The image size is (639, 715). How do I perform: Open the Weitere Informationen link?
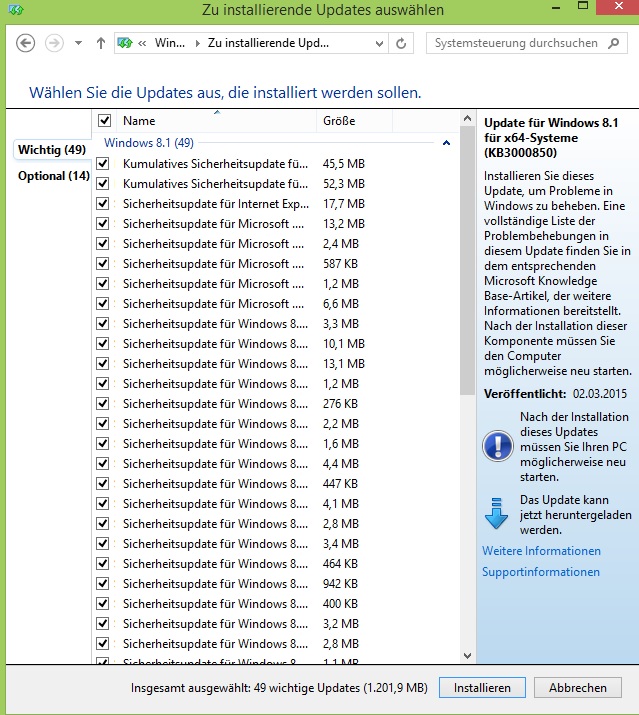541,551
